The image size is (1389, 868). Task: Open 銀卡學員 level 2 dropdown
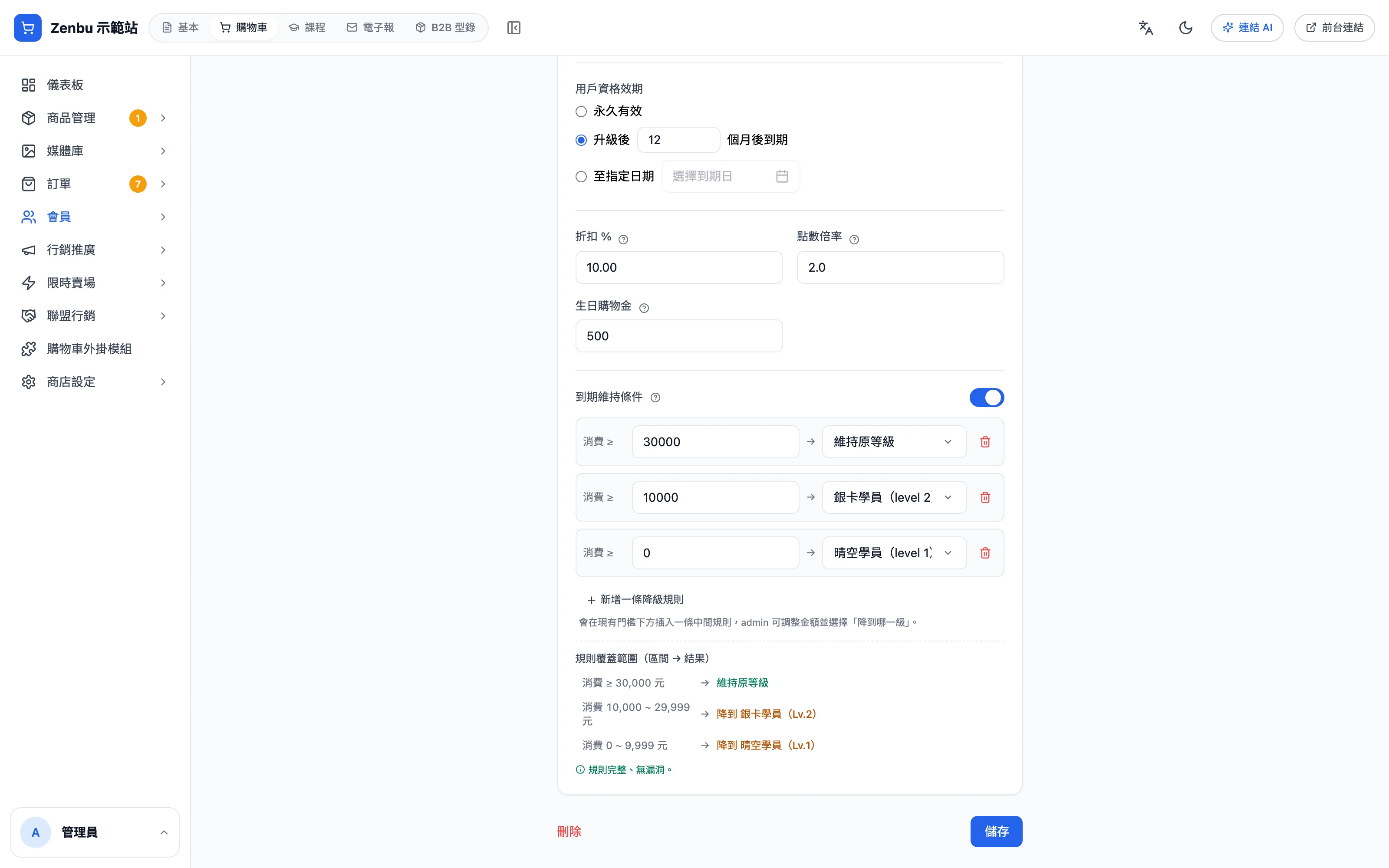click(894, 498)
